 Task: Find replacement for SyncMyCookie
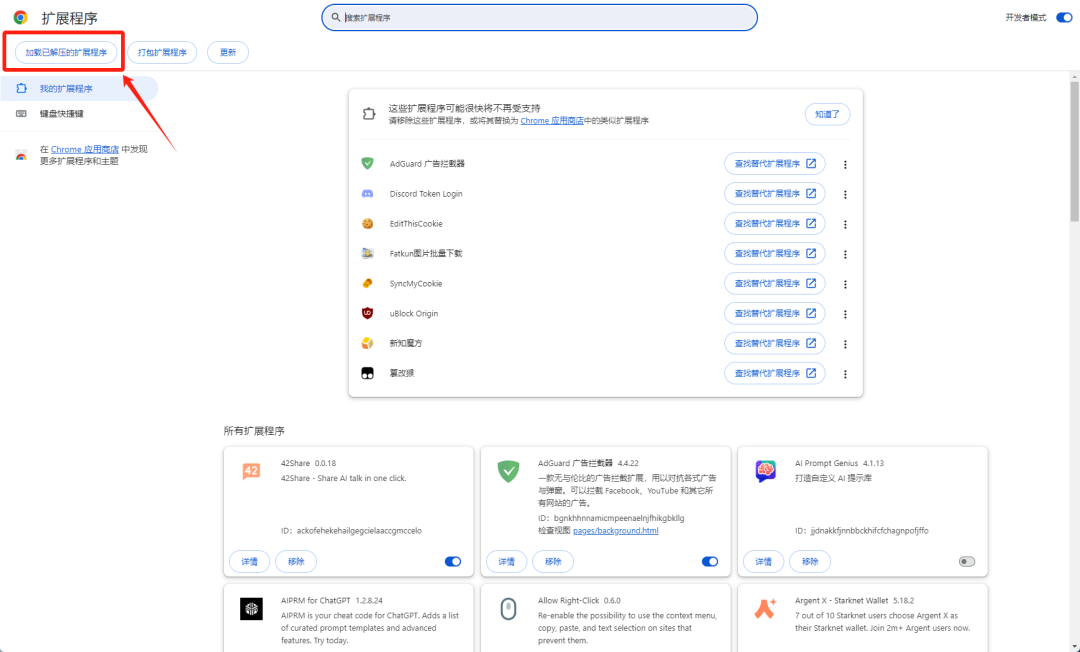(775, 283)
